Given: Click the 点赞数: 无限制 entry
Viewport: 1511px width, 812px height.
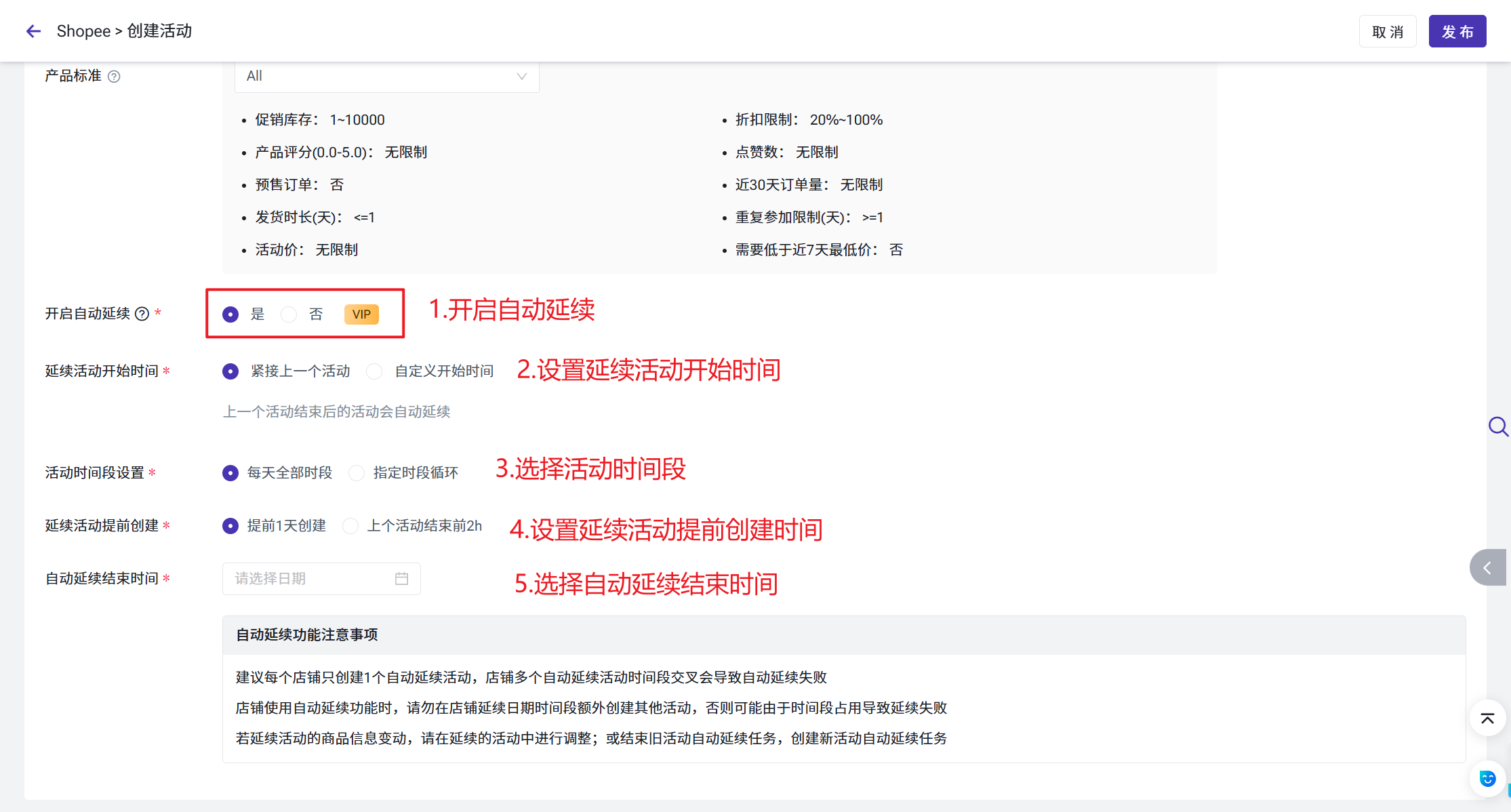Looking at the screenshot, I should (x=787, y=153).
